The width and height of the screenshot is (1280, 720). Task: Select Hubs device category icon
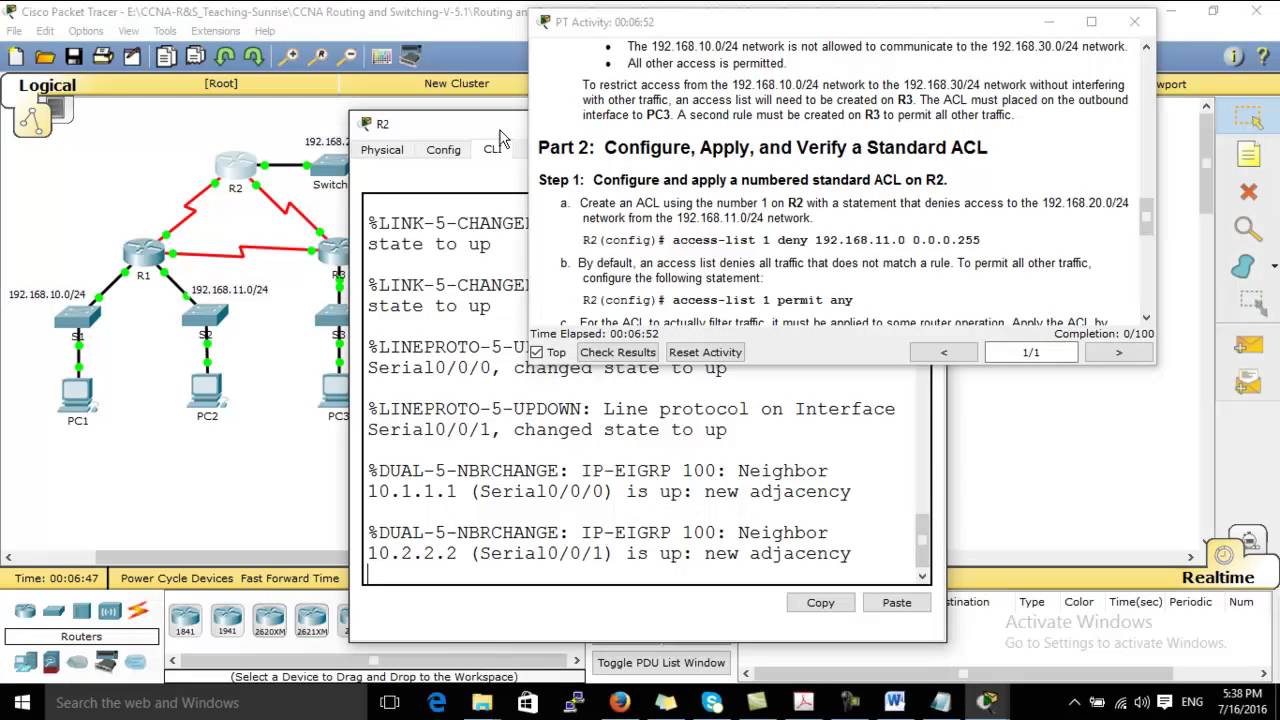[82, 611]
